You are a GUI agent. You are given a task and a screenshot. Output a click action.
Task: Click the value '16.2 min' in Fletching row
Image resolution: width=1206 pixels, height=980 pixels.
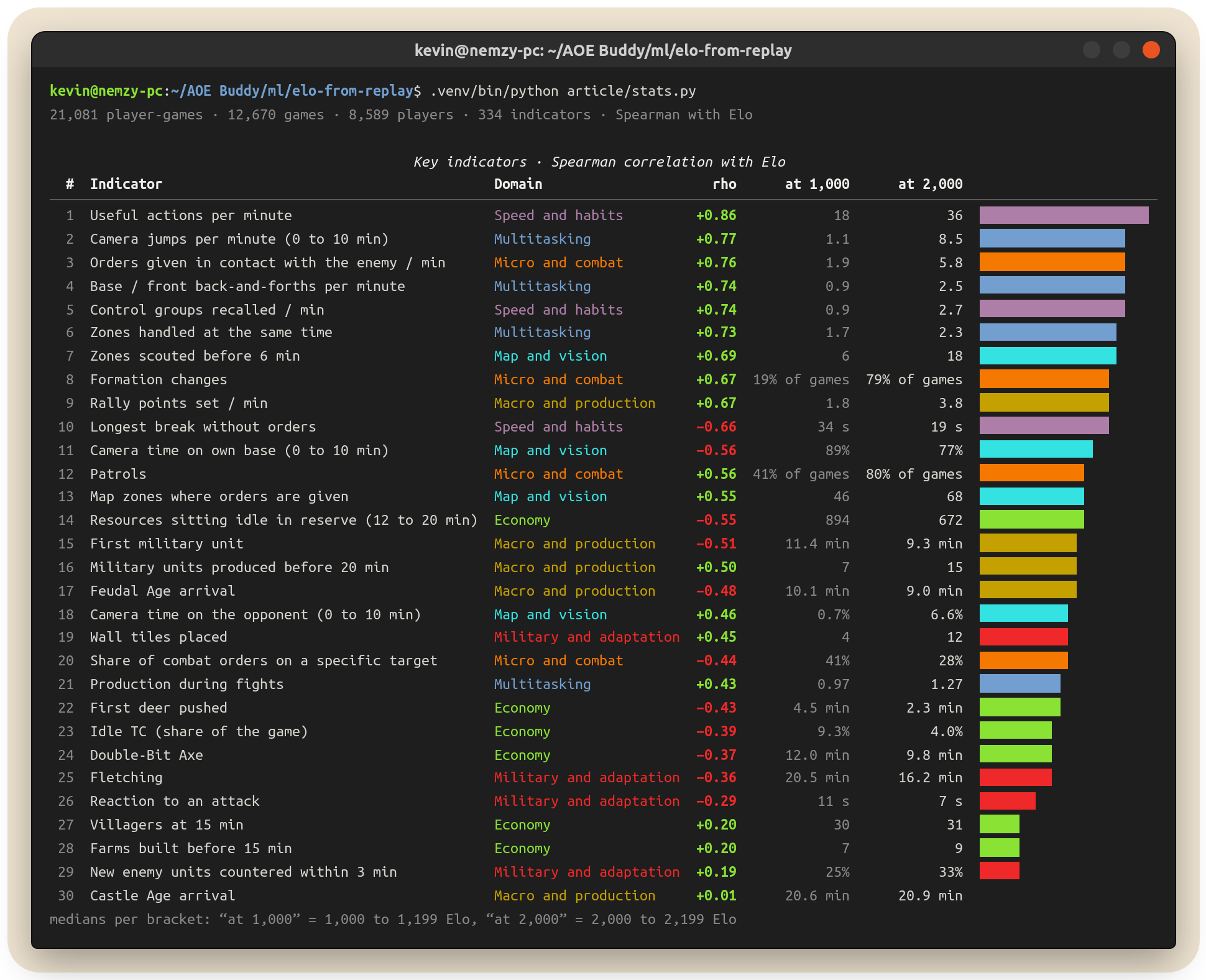tap(930, 777)
